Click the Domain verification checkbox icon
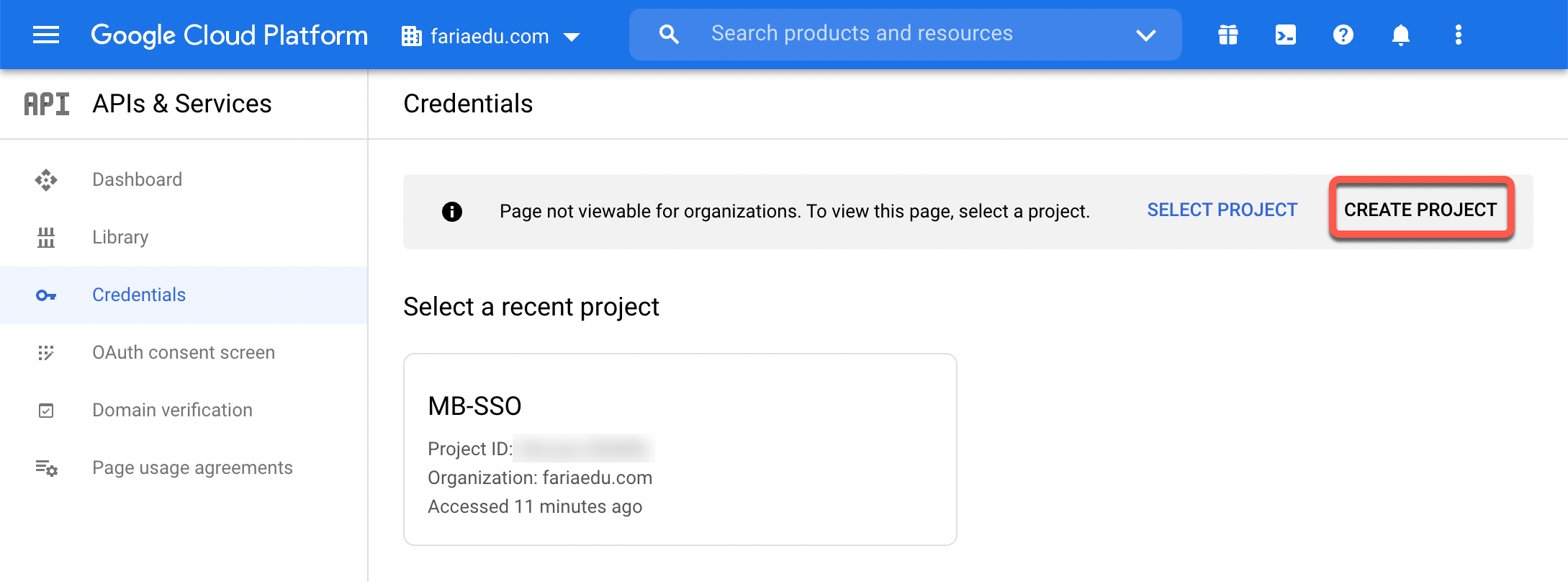This screenshot has height=582, width=1568. 46,411
